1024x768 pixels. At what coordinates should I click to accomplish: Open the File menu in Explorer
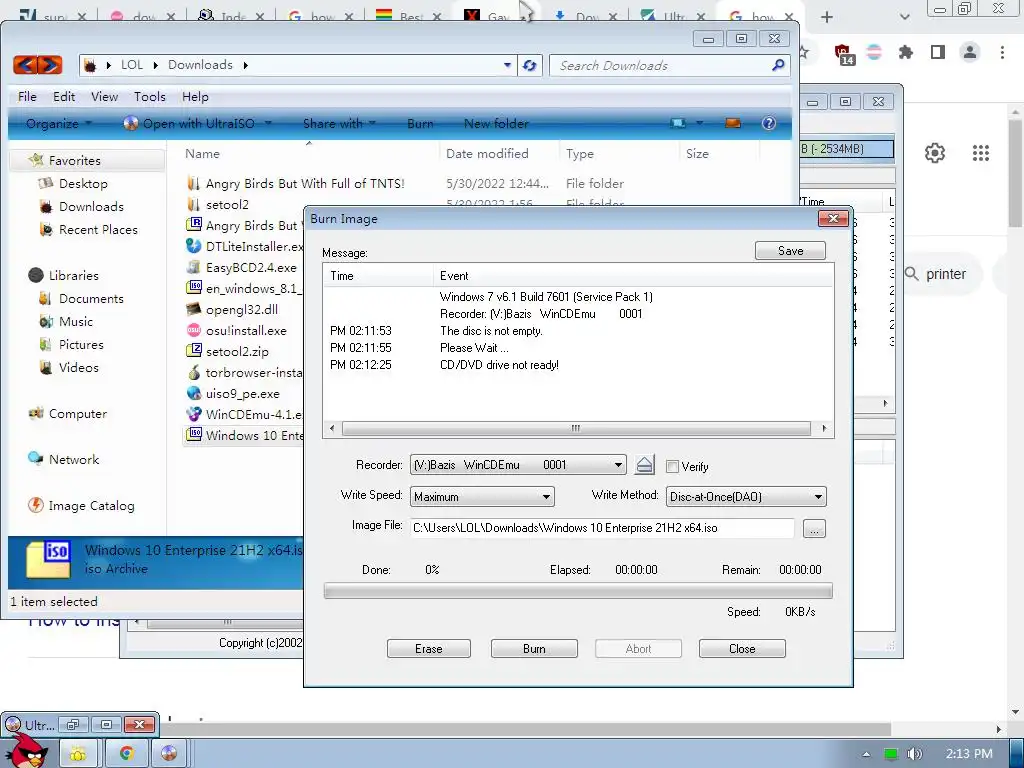[x=27, y=97]
